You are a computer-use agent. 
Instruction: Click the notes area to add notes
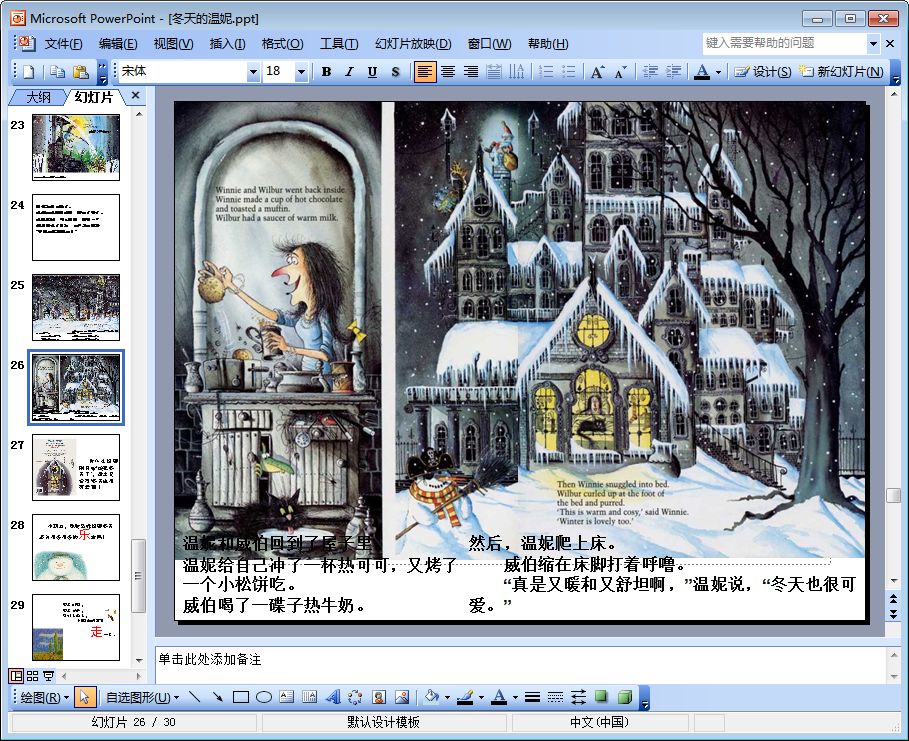point(521,665)
